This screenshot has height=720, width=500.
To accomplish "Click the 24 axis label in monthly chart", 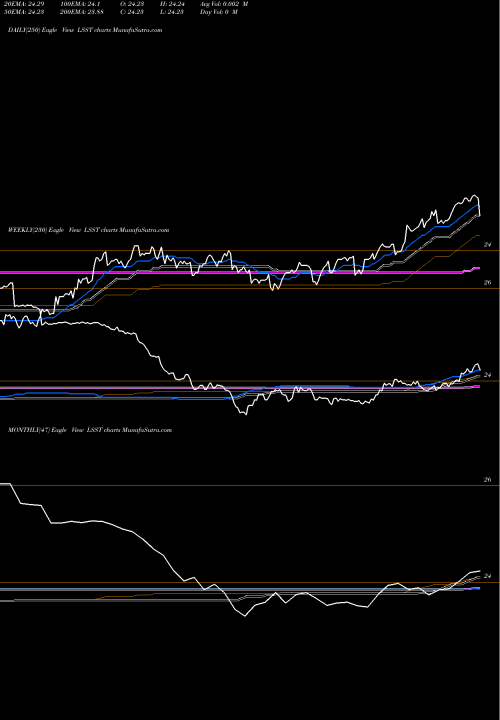I will point(488,576).
